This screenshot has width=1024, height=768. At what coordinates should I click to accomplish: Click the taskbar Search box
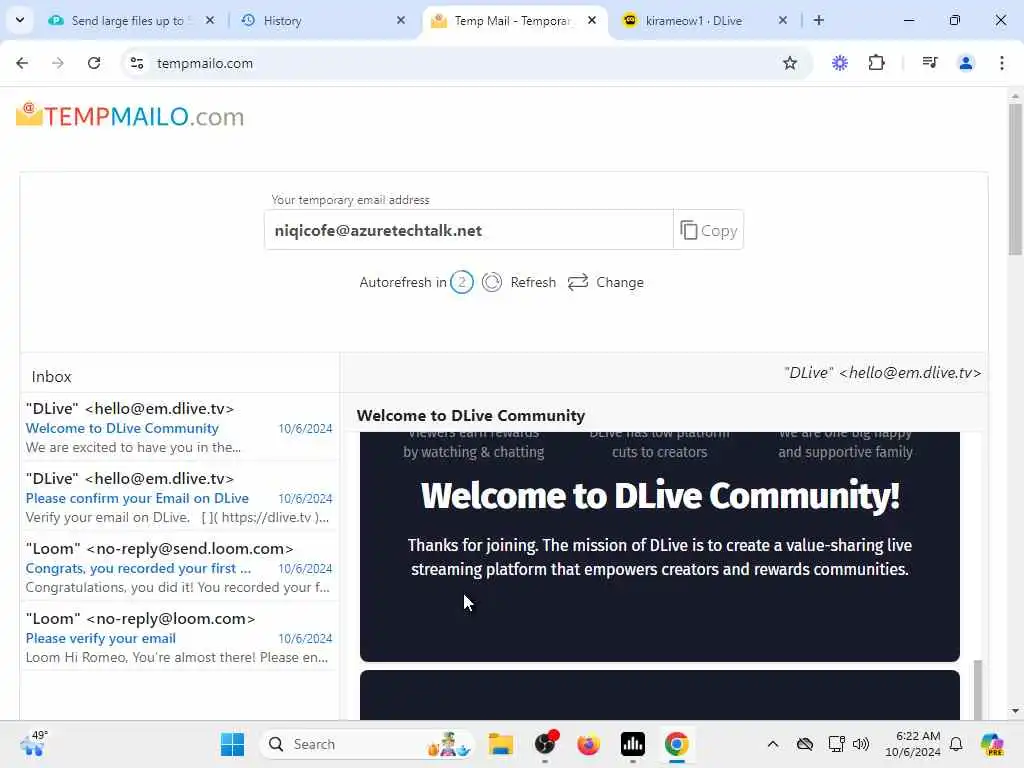367,744
